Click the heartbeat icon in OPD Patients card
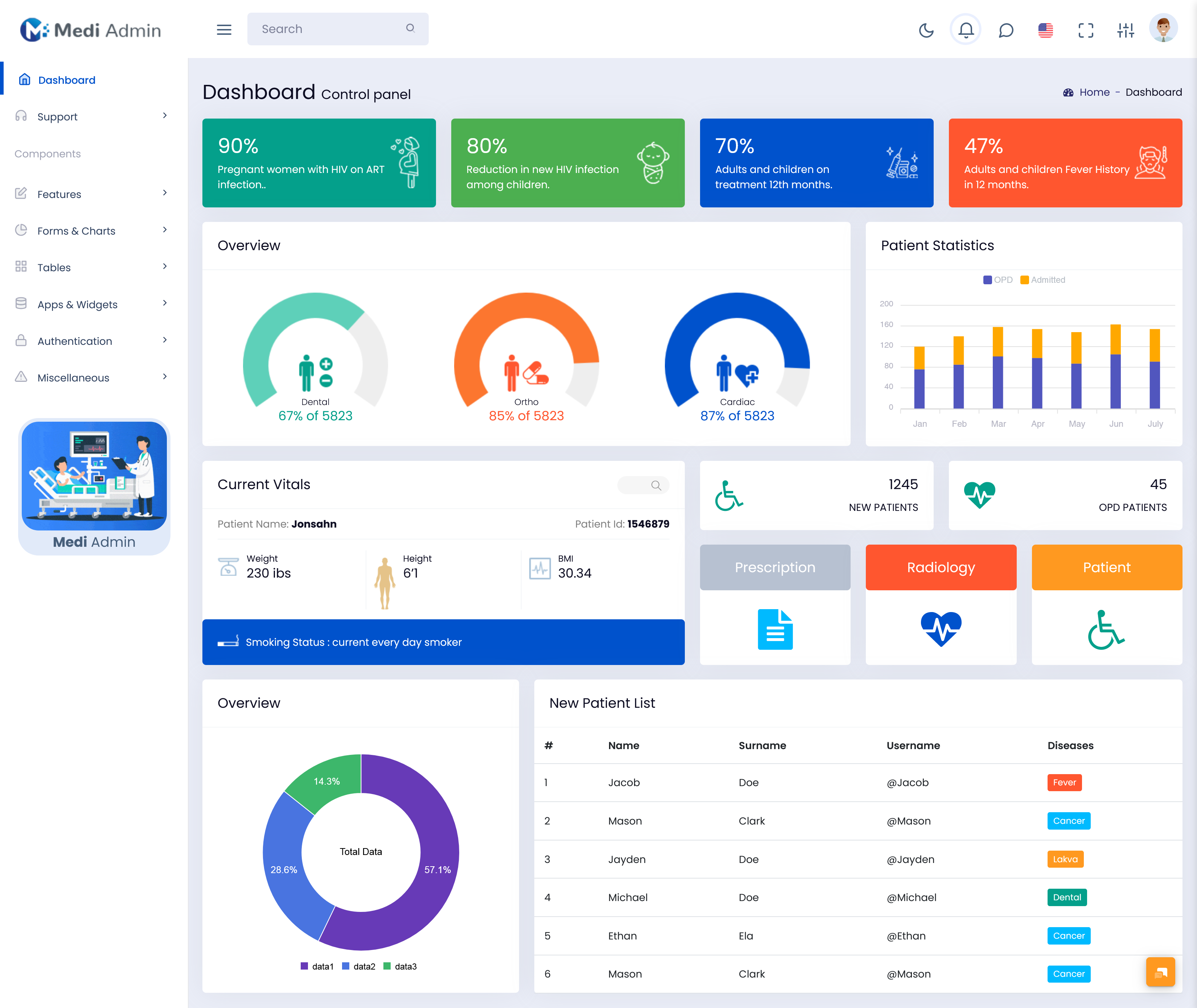This screenshot has width=1197, height=1008. click(979, 495)
